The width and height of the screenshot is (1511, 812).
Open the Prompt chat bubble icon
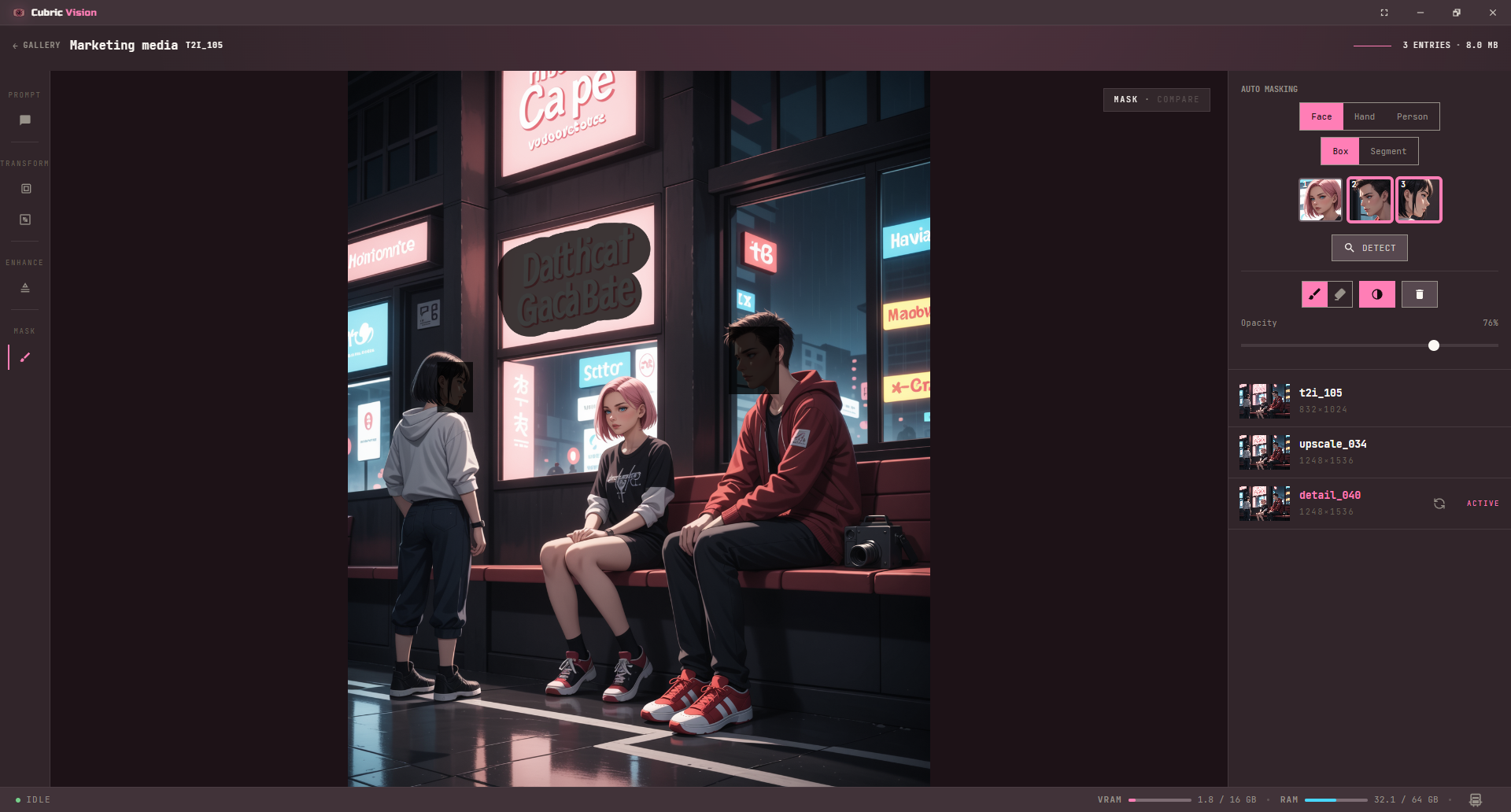coord(25,120)
